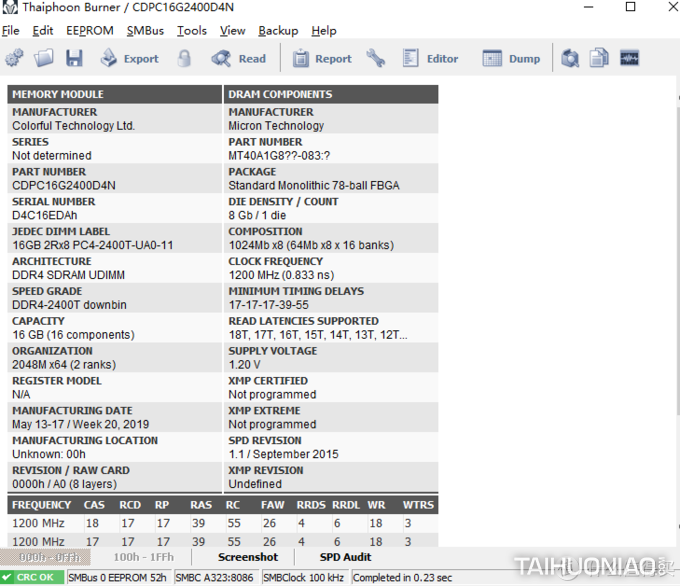Click the CRC OK status indicator
The width and height of the screenshot is (680, 586).
[32, 577]
